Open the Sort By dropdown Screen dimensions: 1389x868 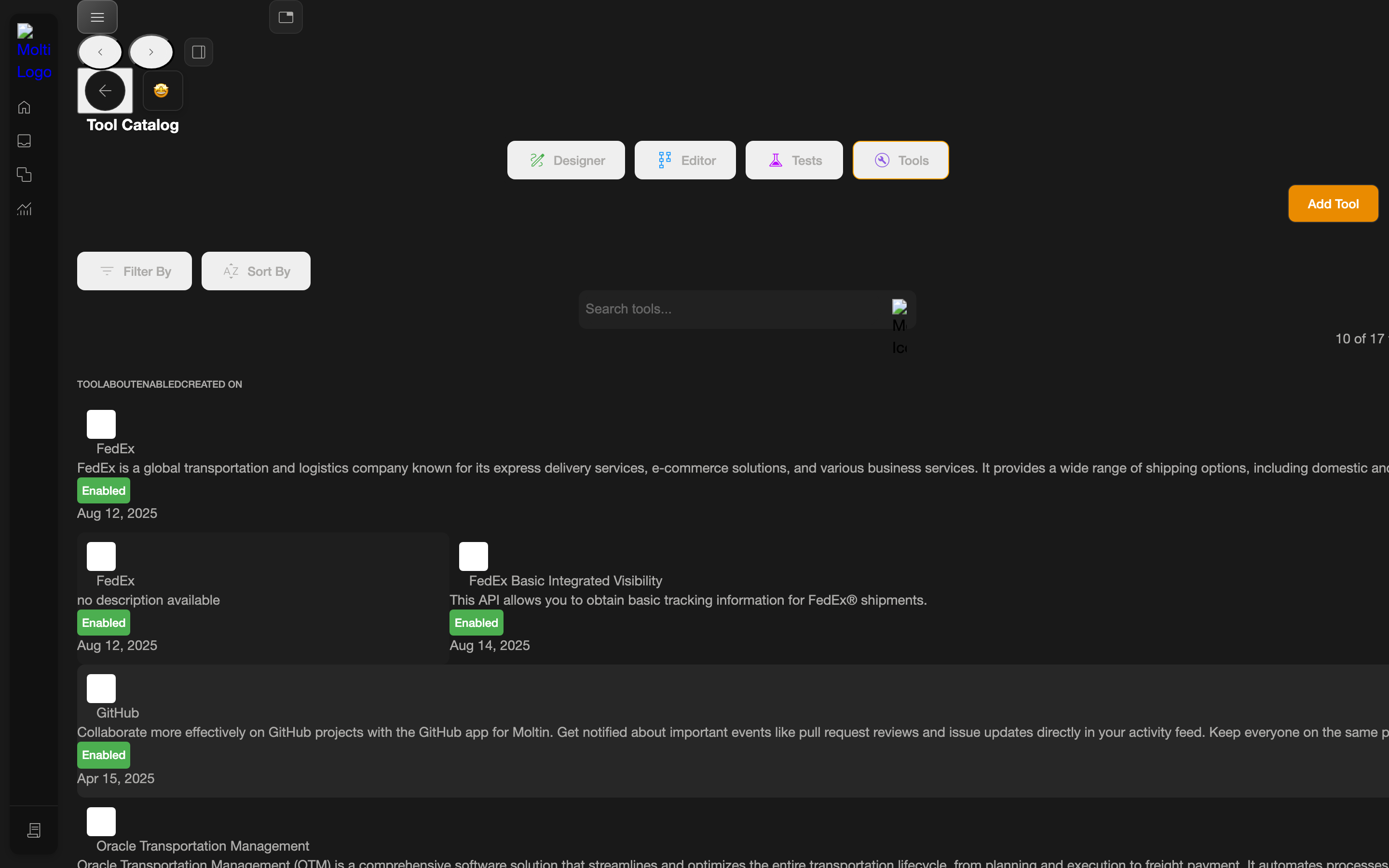[256, 271]
